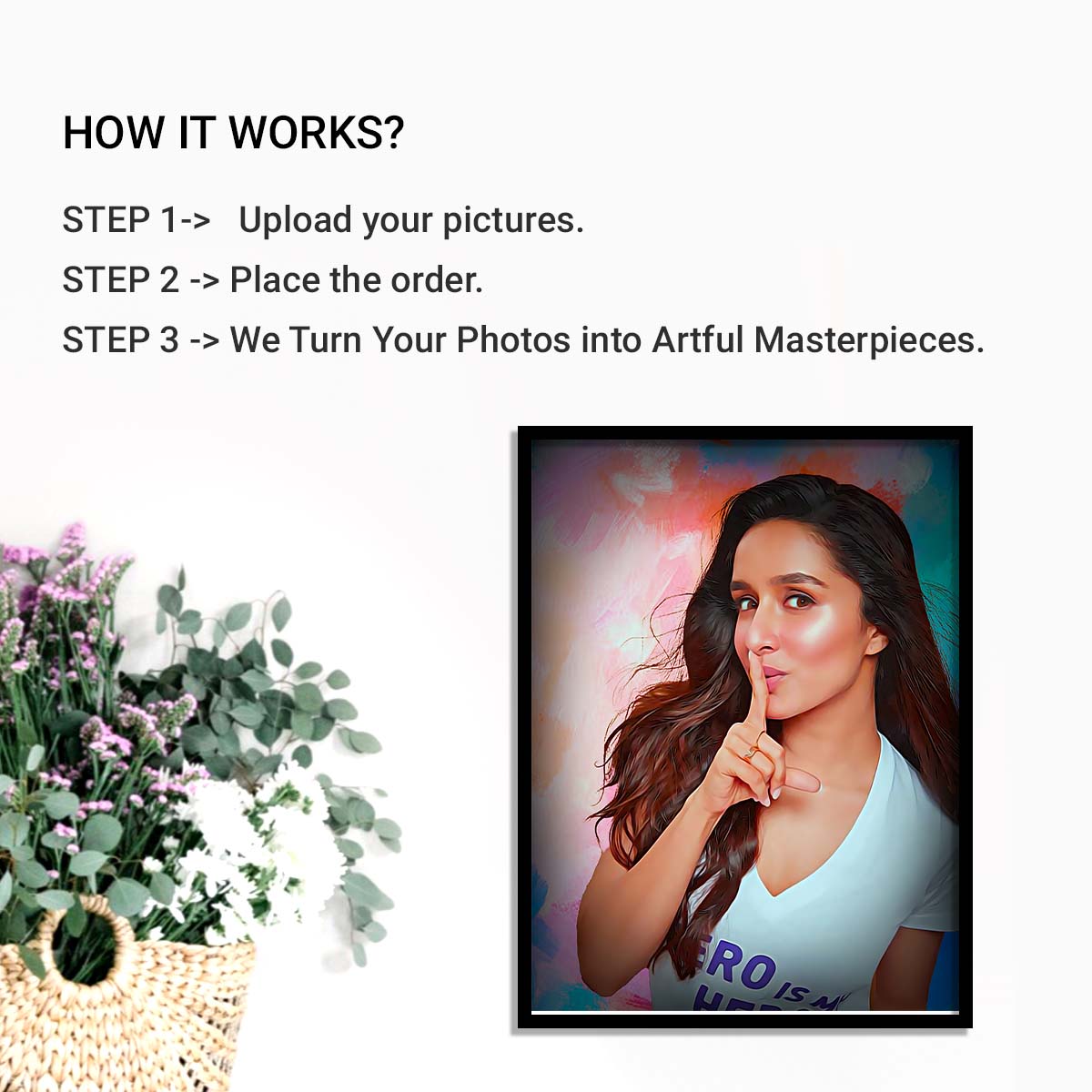Click the black picture frame top edge
Image resolution: width=1092 pixels, height=1092 pixels.
tap(744, 433)
